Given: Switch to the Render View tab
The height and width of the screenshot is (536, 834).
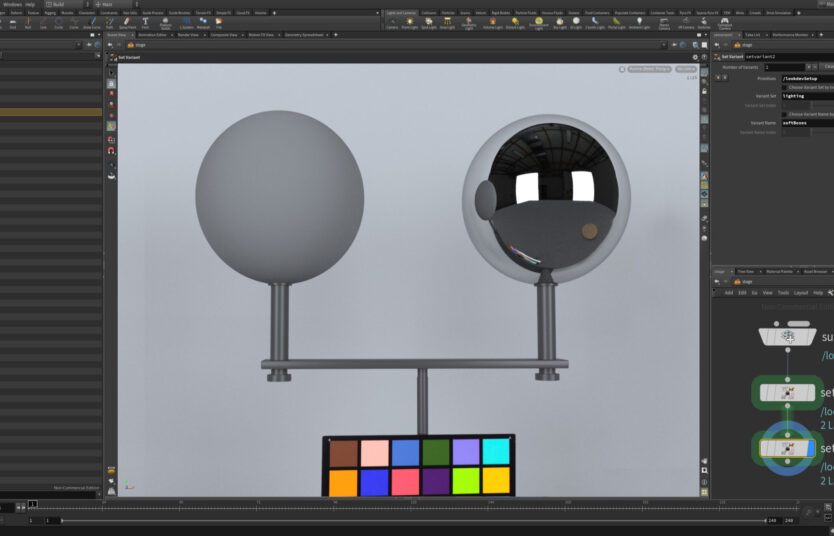Looking at the screenshot, I should (187, 34).
